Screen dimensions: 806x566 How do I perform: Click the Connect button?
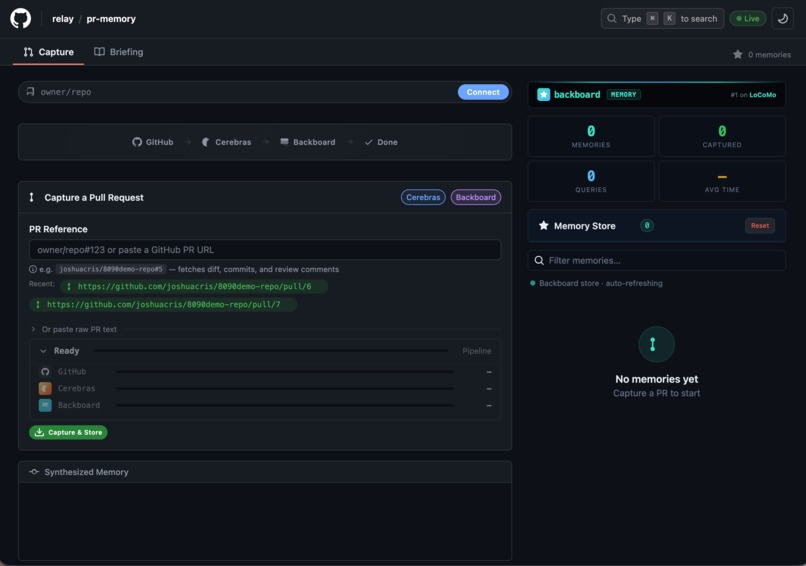(483, 92)
